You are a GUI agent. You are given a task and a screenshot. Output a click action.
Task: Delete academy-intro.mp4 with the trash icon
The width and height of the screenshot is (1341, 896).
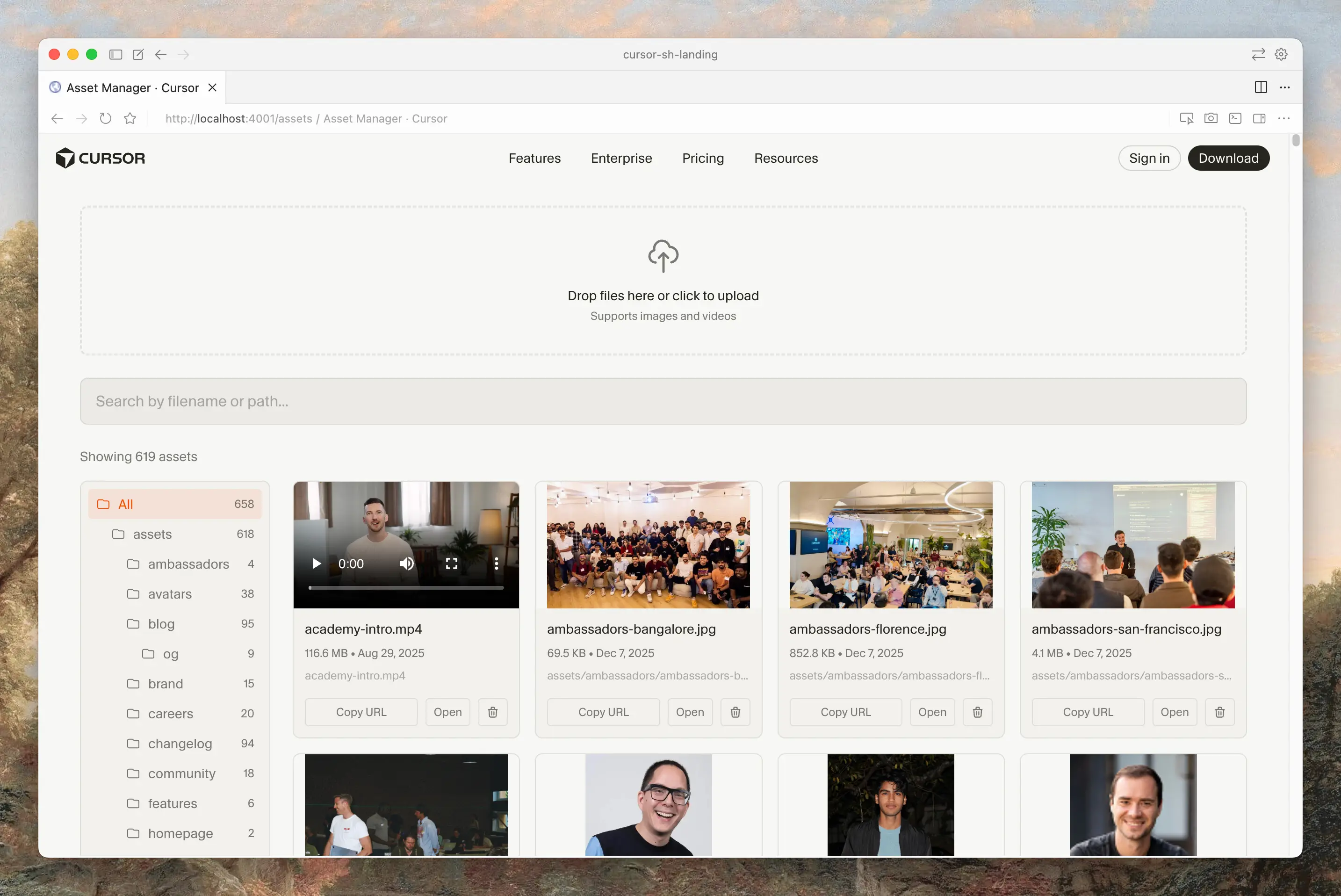tap(492, 712)
